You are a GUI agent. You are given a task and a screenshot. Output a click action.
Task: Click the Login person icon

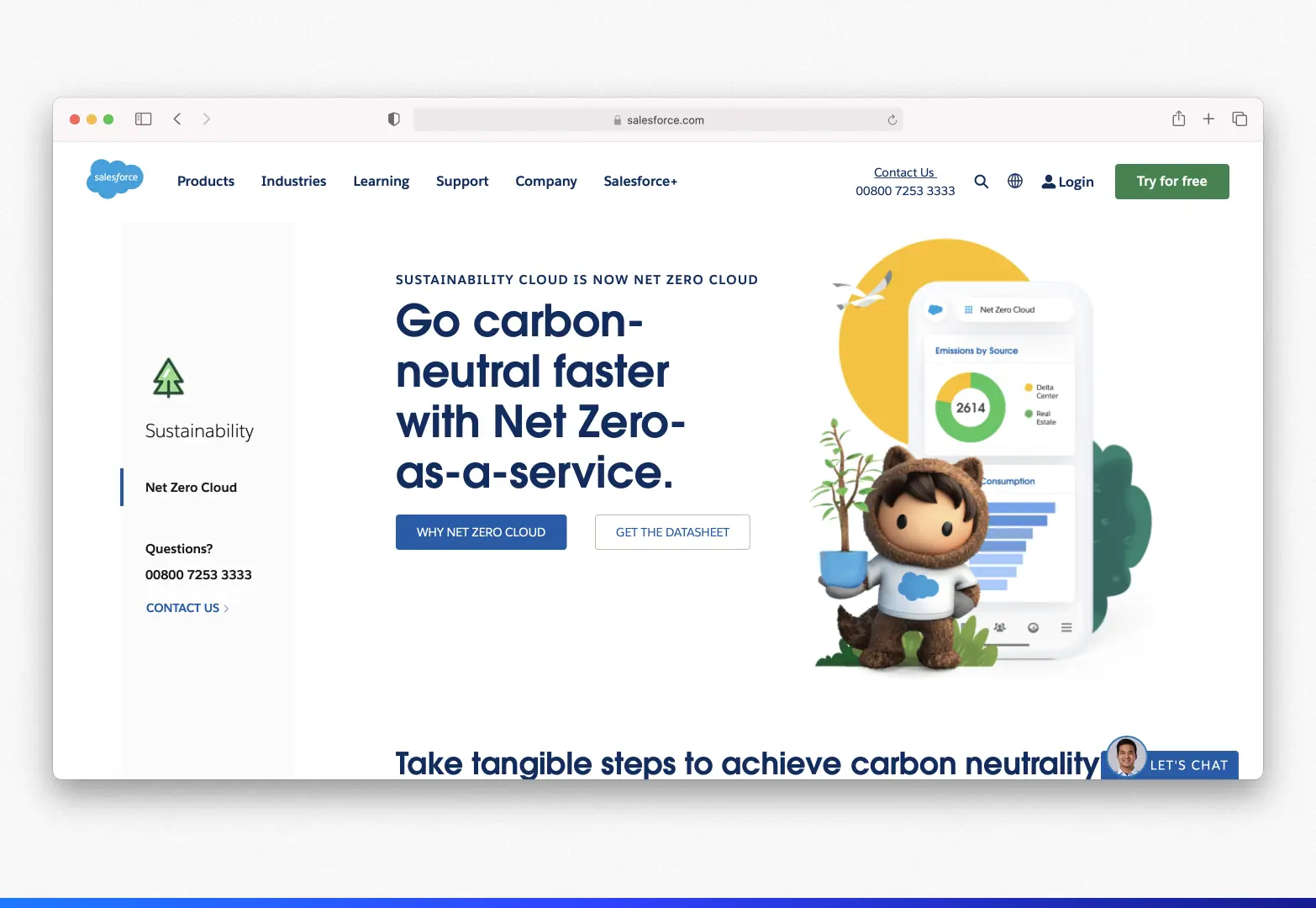tap(1048, 181)
